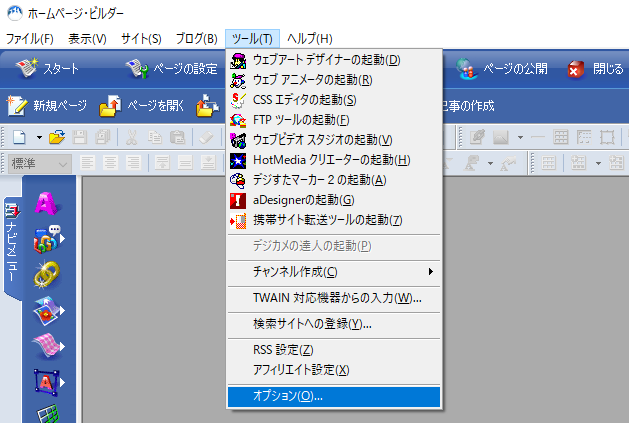Image resolution: width=629 pixels, height=423 pixels.
Task: Click the ページを開く button
Action: (142, 106)
